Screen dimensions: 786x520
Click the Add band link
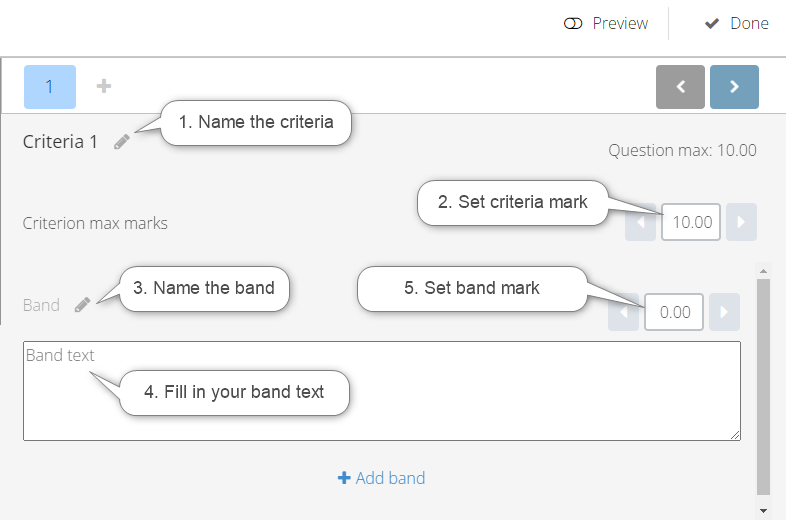pos(381,478)
